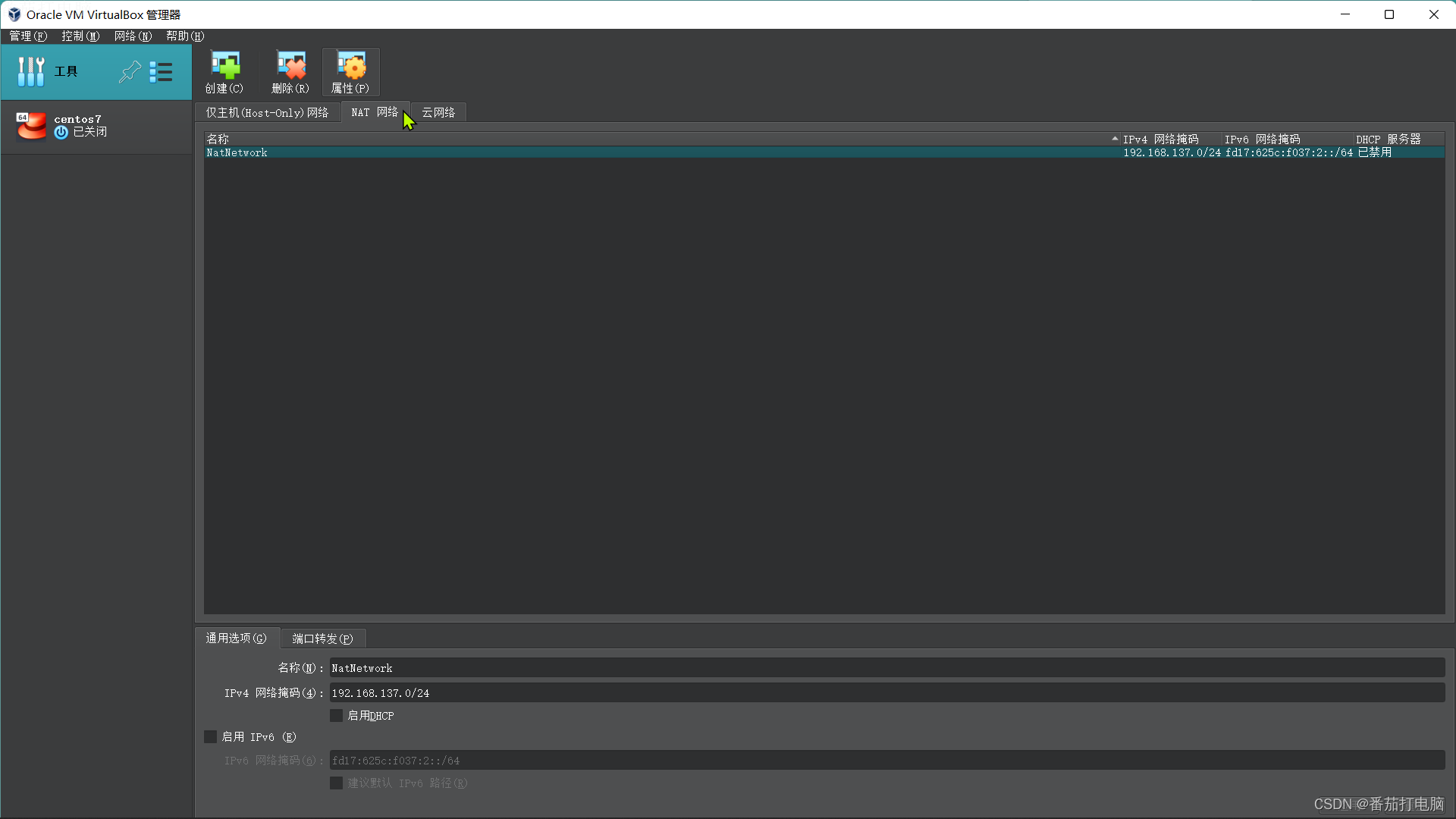Minimize the VirtualBox manager window

tap(1345, 14)
